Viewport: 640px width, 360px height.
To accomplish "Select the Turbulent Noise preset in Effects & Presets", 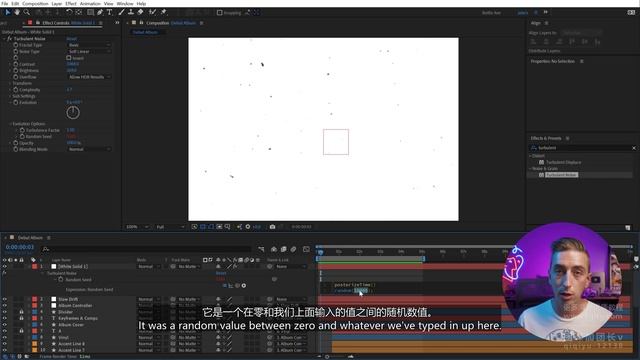I will pyautogui.click(x=561, y=175).
